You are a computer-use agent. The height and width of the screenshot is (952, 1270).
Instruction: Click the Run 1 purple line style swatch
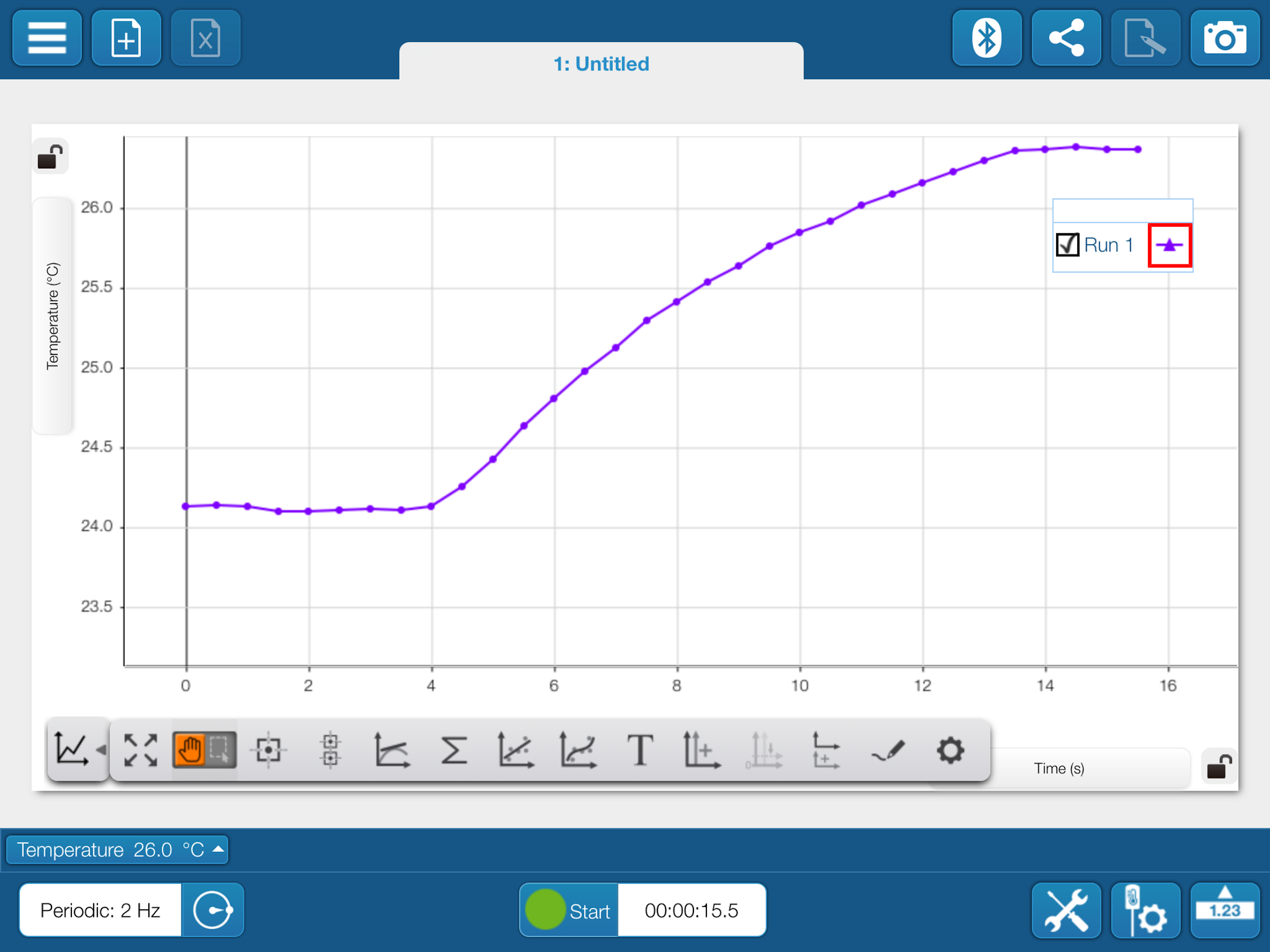click(x=1169, y=246)
